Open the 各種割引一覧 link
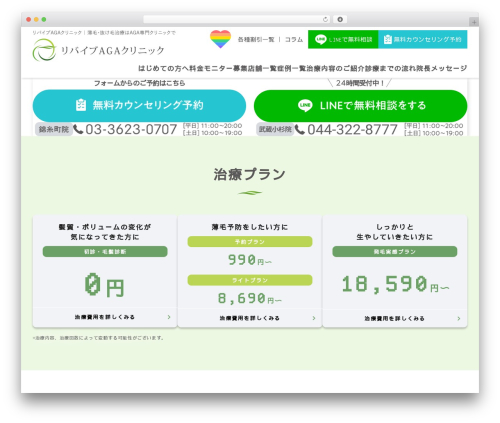 coord(256,39)
